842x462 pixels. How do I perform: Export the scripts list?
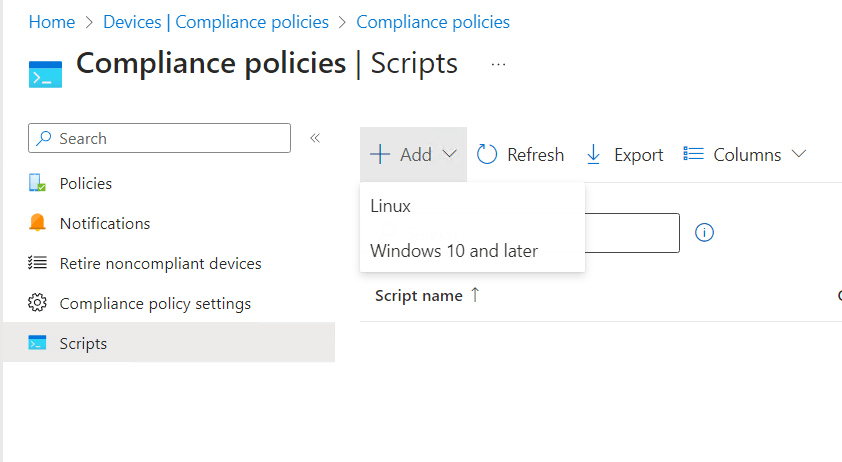click(x=625, y=155)
